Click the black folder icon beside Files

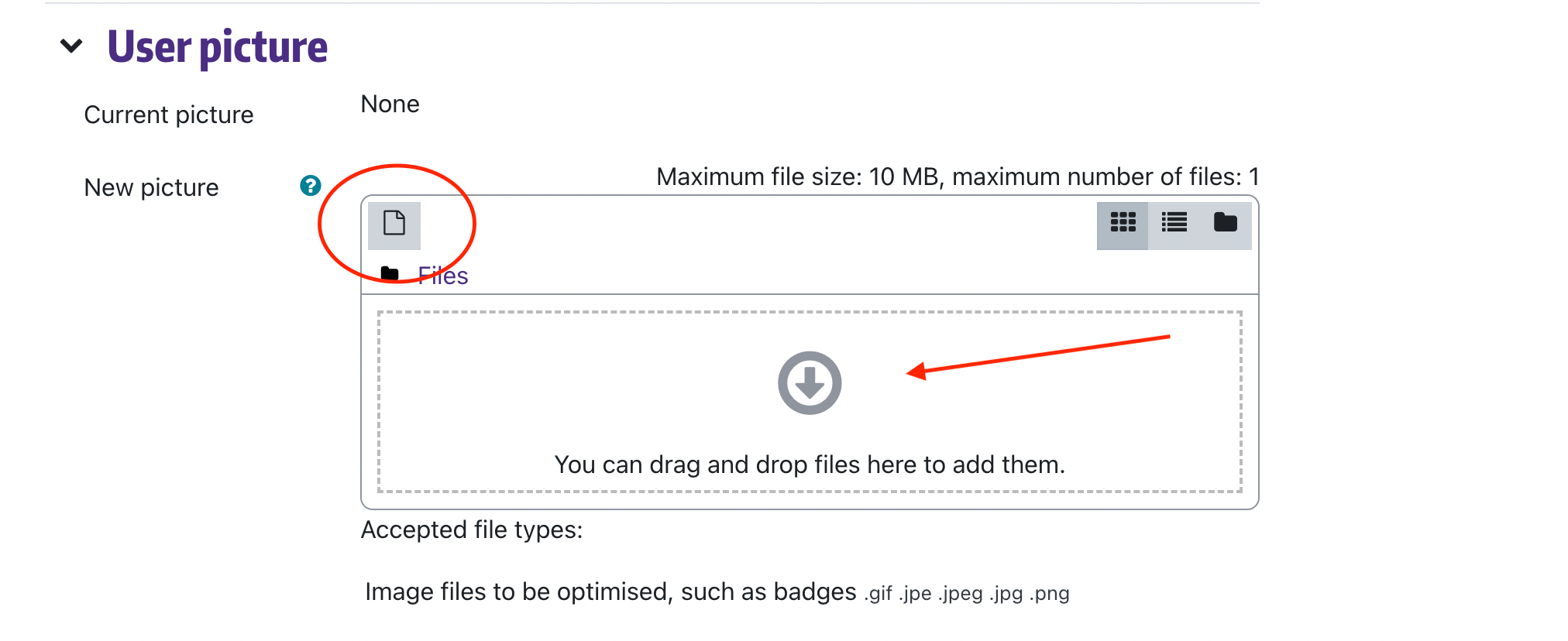click(390, 274)
